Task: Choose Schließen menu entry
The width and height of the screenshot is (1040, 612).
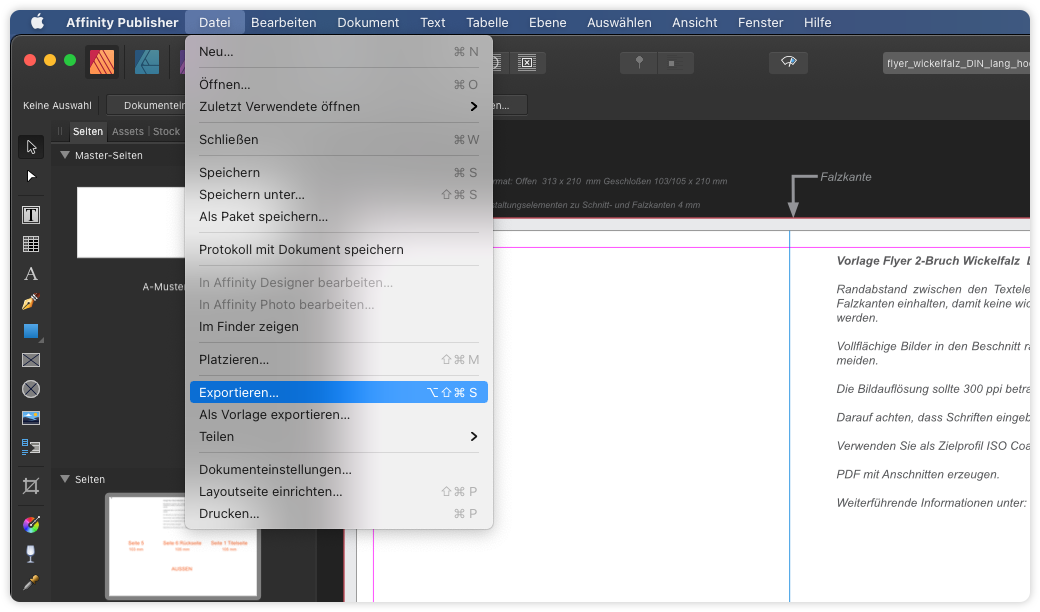Action: click(339, 140)
